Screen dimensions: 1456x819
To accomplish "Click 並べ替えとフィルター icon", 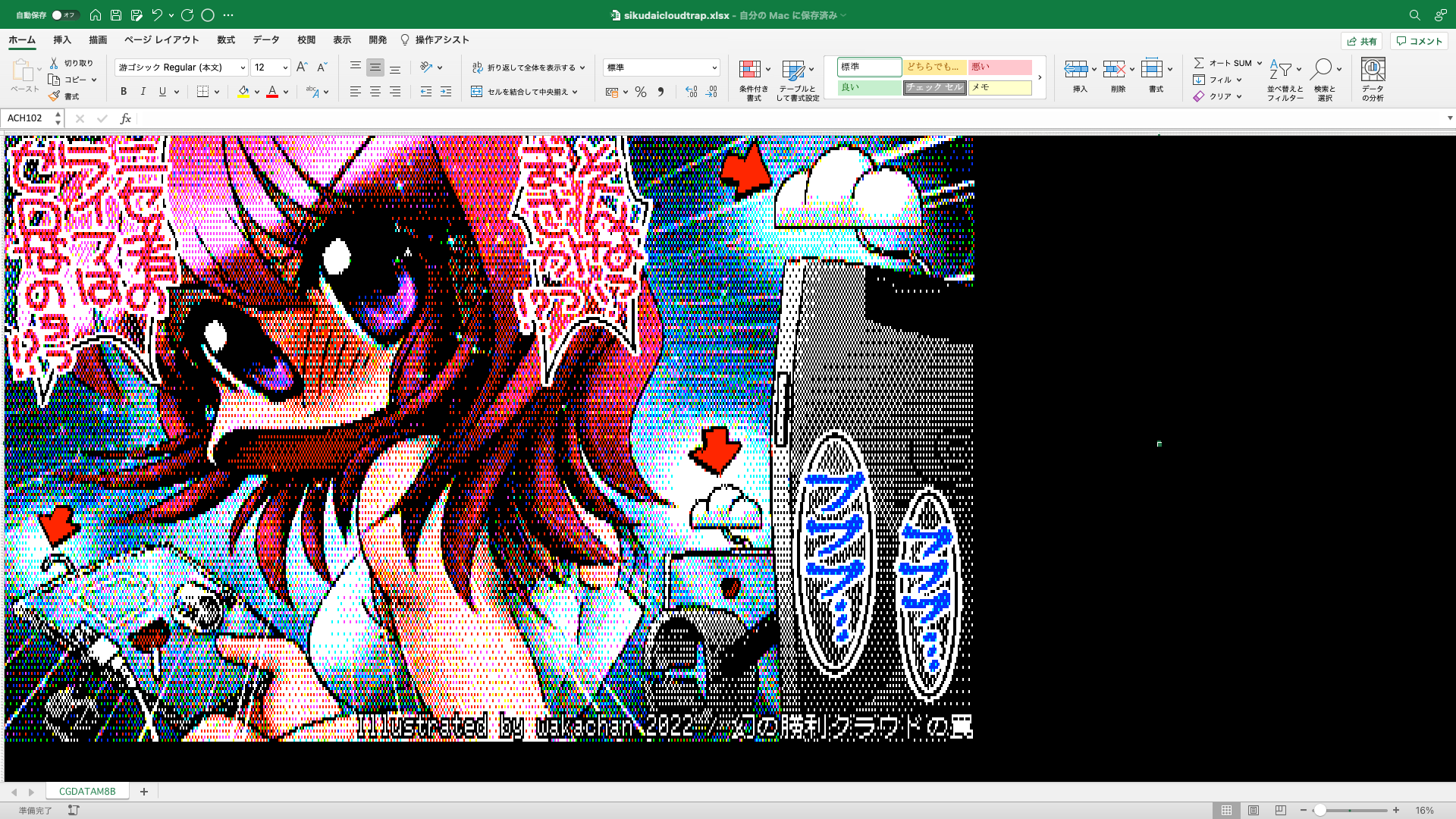I will (x=1281, y=69).
